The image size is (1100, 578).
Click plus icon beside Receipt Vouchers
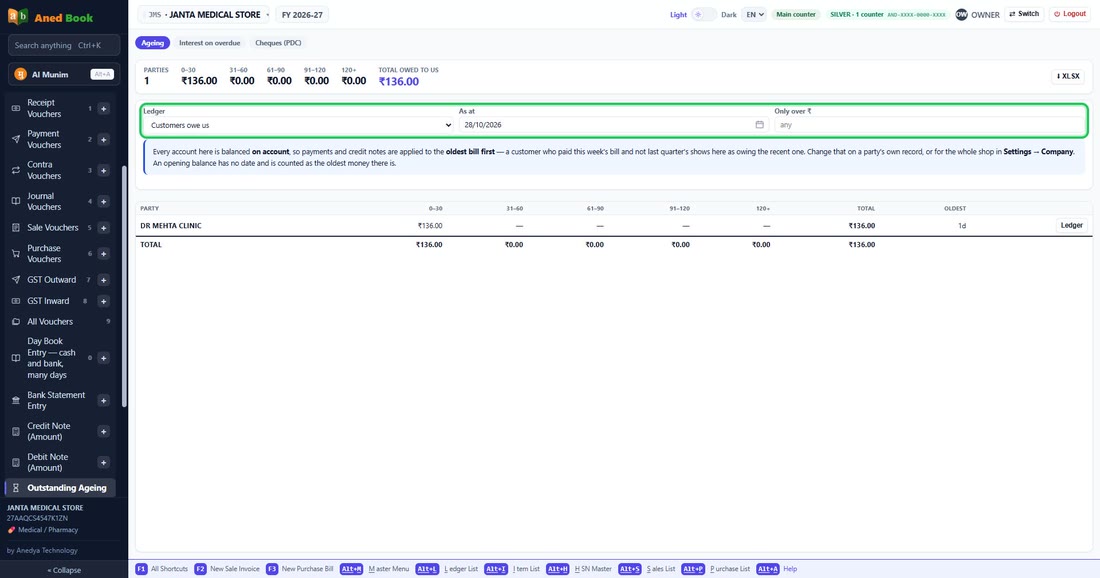coord(103,109)
